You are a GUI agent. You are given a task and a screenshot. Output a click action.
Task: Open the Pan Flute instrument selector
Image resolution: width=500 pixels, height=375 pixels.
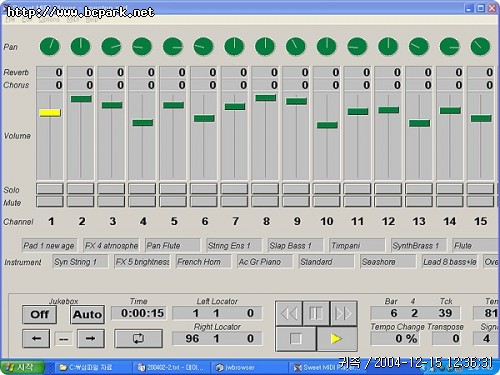pos(173,246)
